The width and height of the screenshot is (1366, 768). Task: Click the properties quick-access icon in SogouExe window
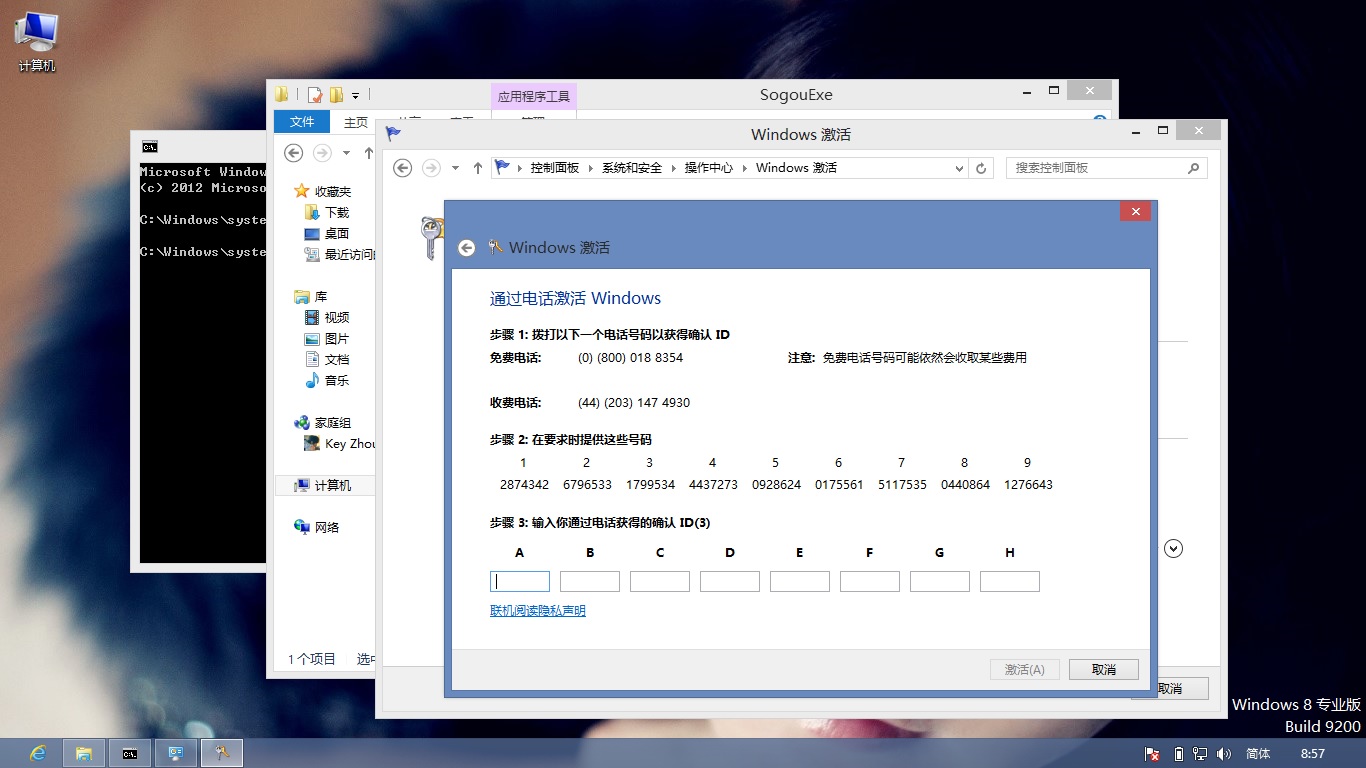click(x=315, y=95)
